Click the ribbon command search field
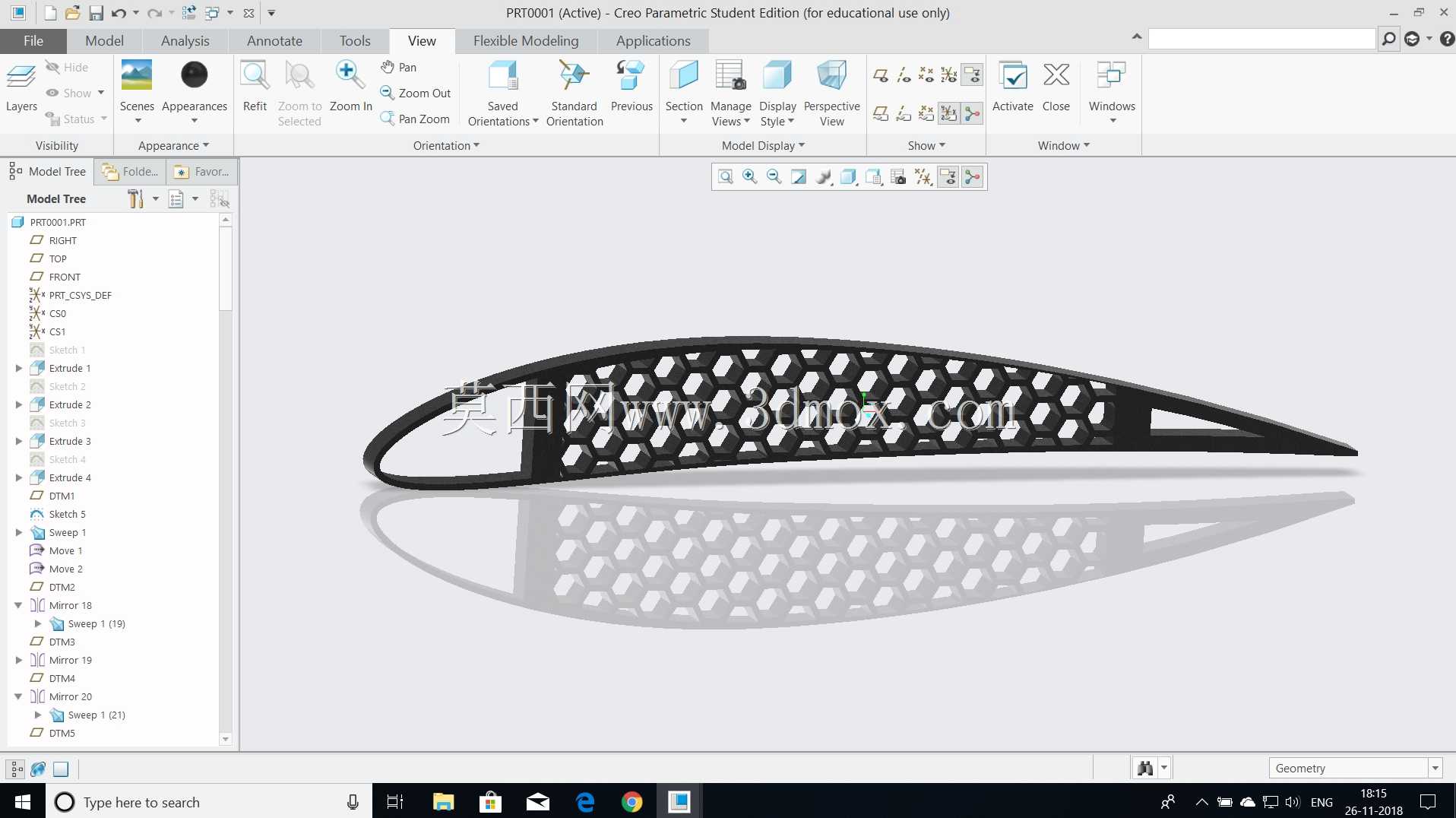 point(1261,39)
